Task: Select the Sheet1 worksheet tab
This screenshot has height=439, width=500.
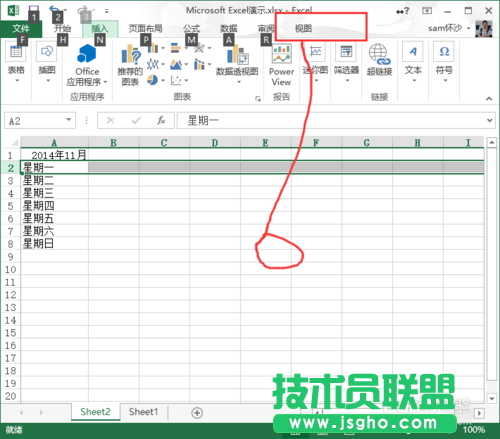Action: (x=143, y=412)
